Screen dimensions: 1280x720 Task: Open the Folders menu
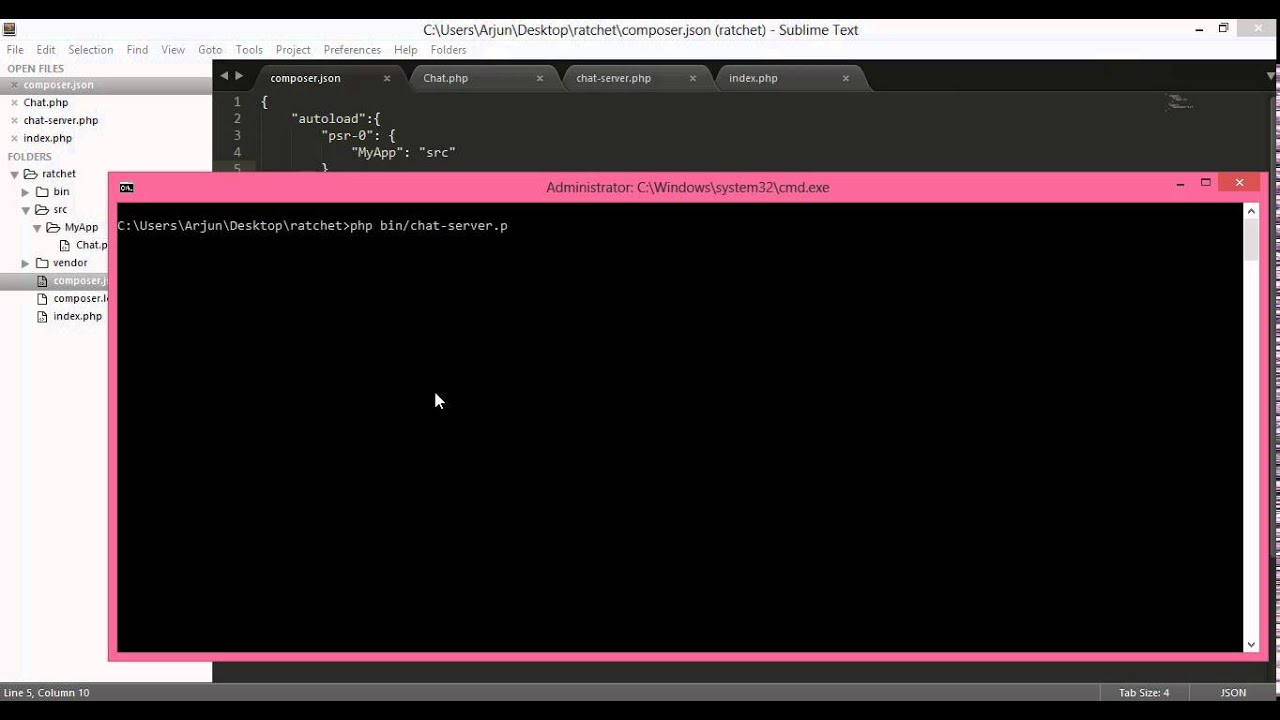point(448,50)
